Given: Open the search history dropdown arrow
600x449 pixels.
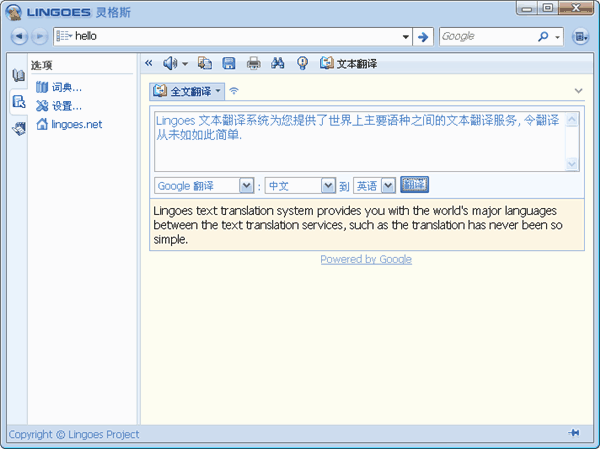Looking at the screenshot, I should [x=406, y=37].
